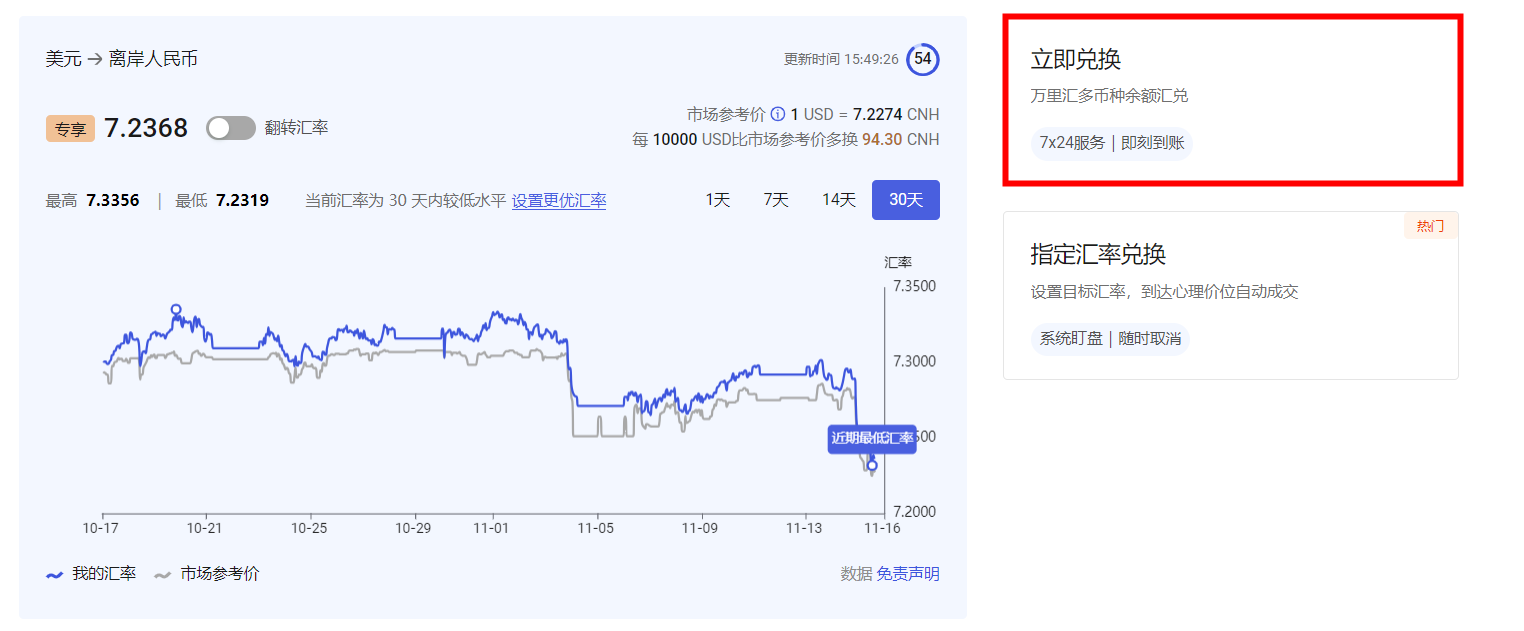This screenshot has height=631, width=1524.
Task: Click the 7x24服务即刻到账 tag
Action: click(x=1111, y=143)
